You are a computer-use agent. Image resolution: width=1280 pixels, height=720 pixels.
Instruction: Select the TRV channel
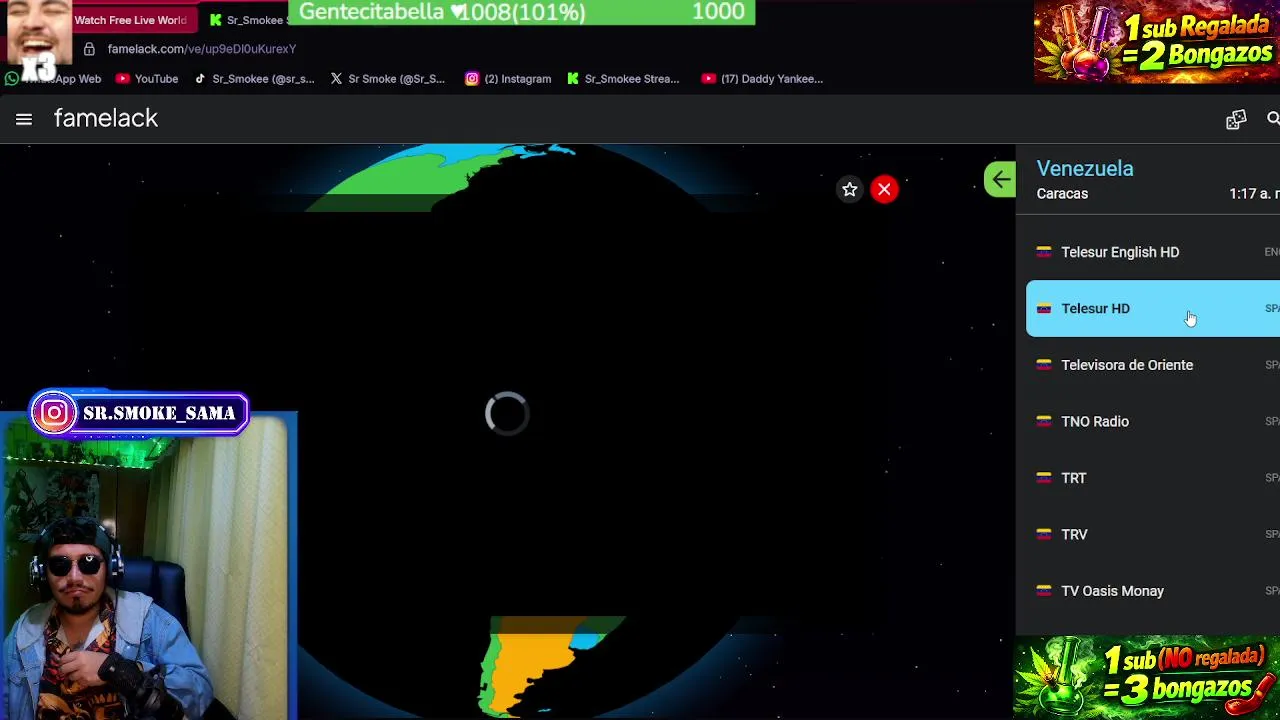[x=1153, y=534]
